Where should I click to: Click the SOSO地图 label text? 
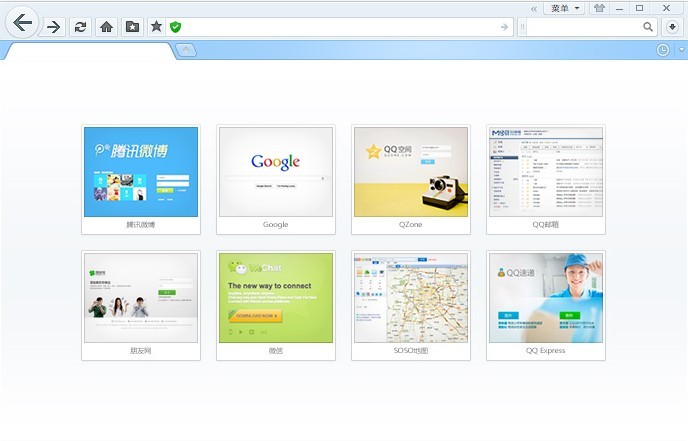pos(411,351)
